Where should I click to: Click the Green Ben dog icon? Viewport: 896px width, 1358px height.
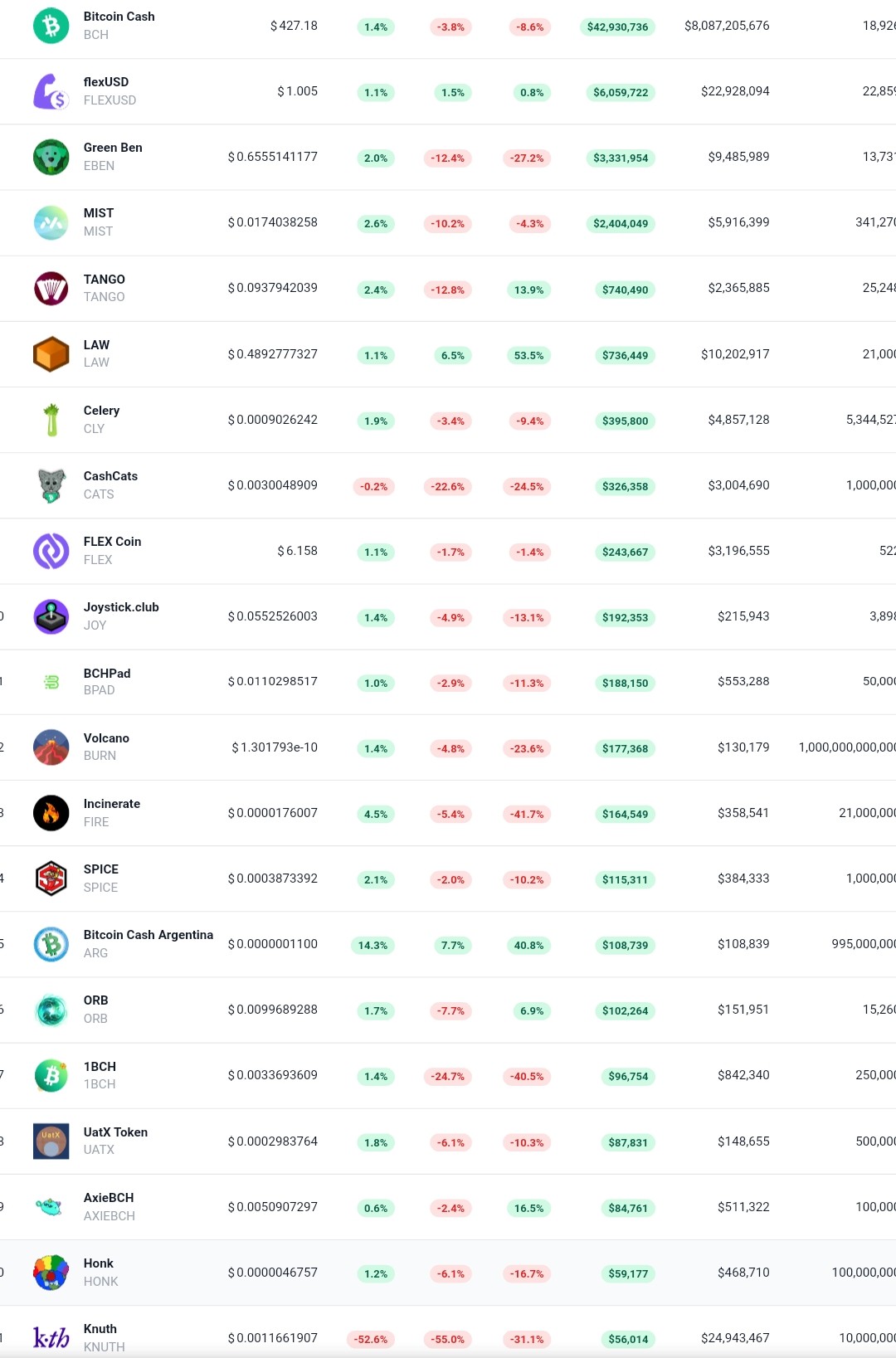click(51, 157)
